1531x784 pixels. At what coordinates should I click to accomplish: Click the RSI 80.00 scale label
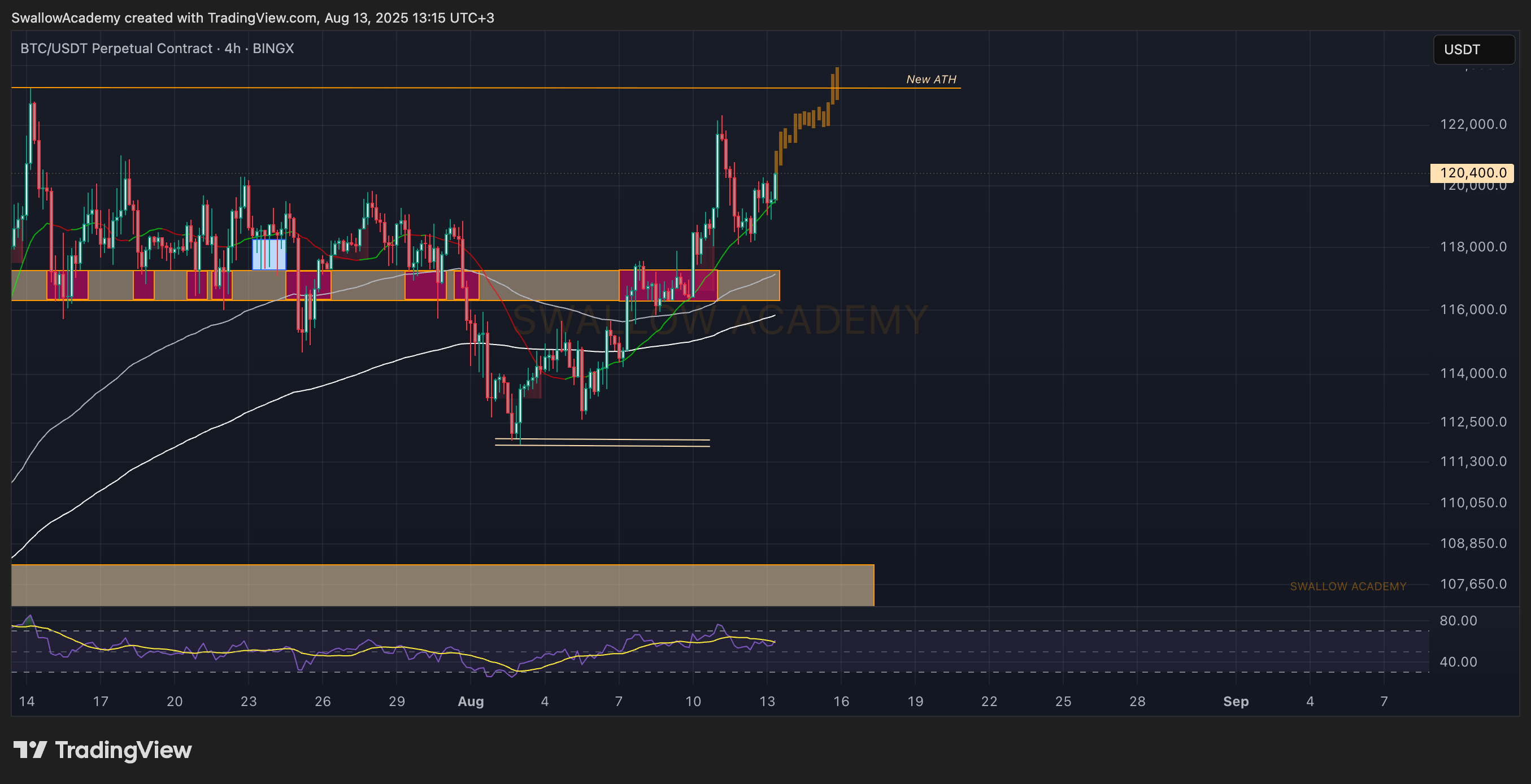pyautogui.click(x=1458, y=621)
